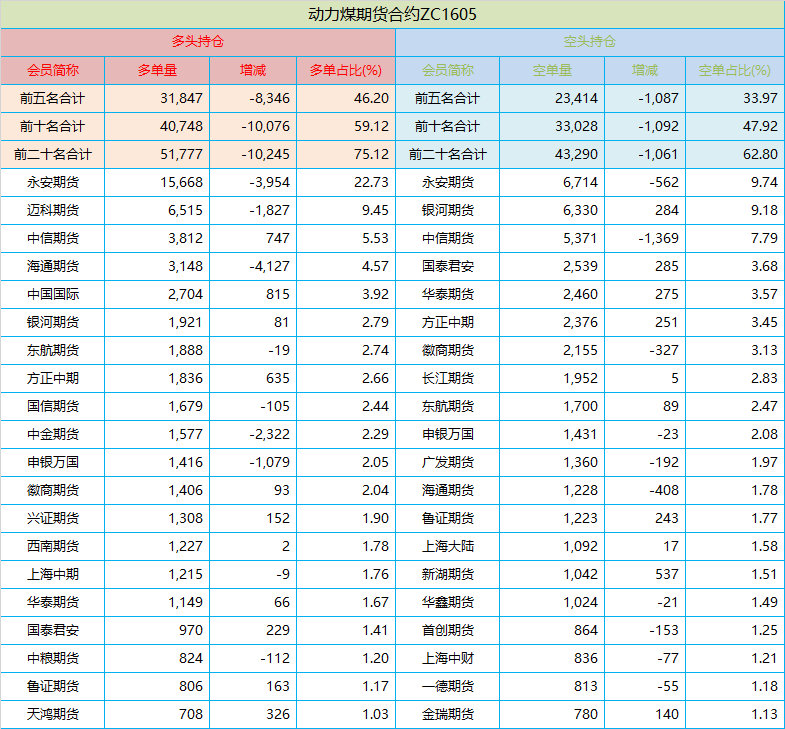Select 方正中期 long volume 1,836
The image size is (785, 729).
click(x=185, y=379)
